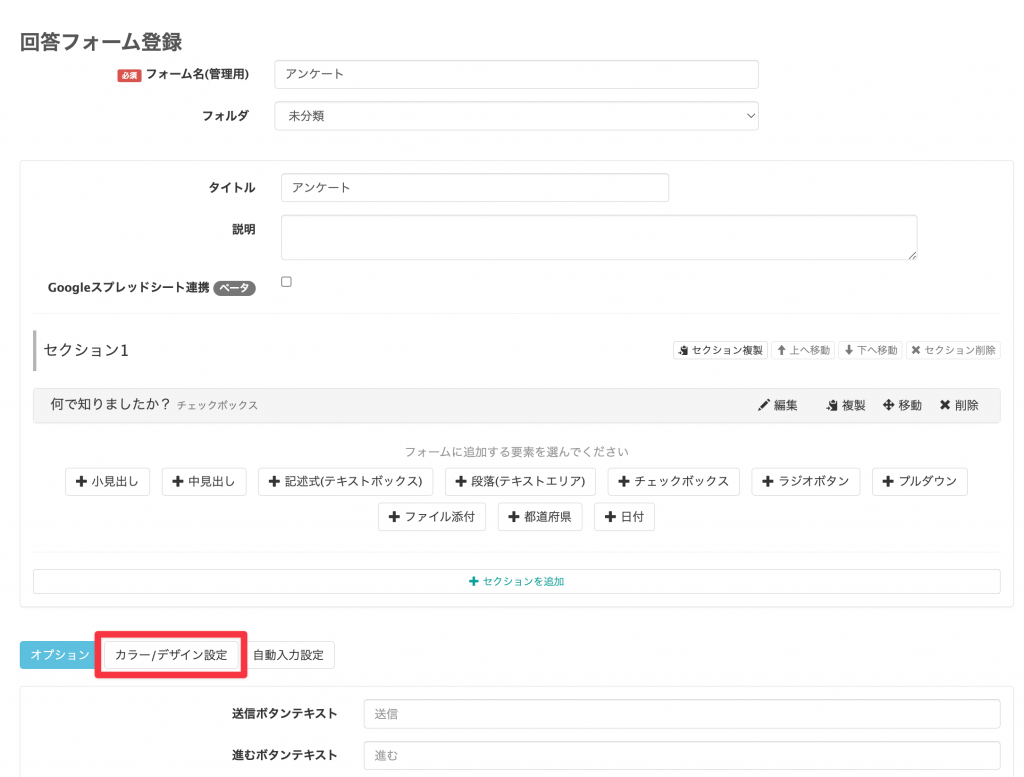Click the セクション1 heading

click(86, 350)
